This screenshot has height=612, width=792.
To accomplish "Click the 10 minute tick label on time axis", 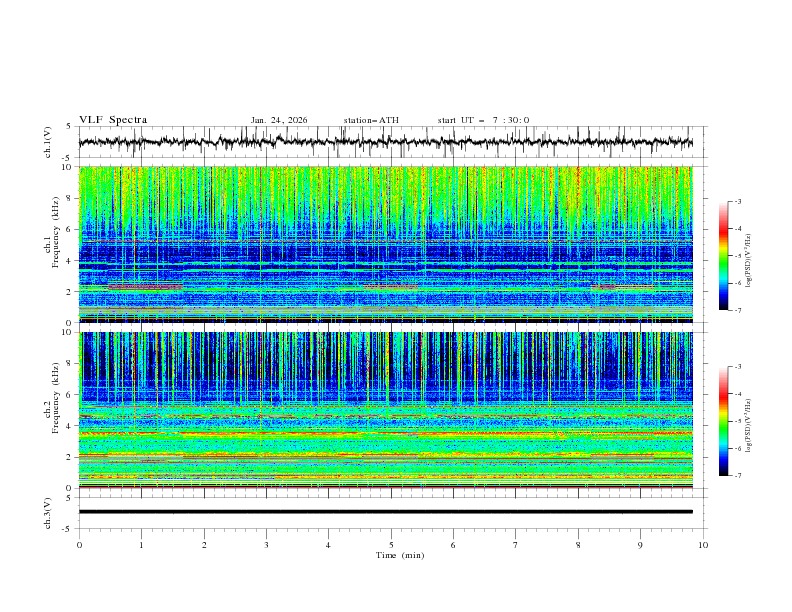I will click(703, 545).
